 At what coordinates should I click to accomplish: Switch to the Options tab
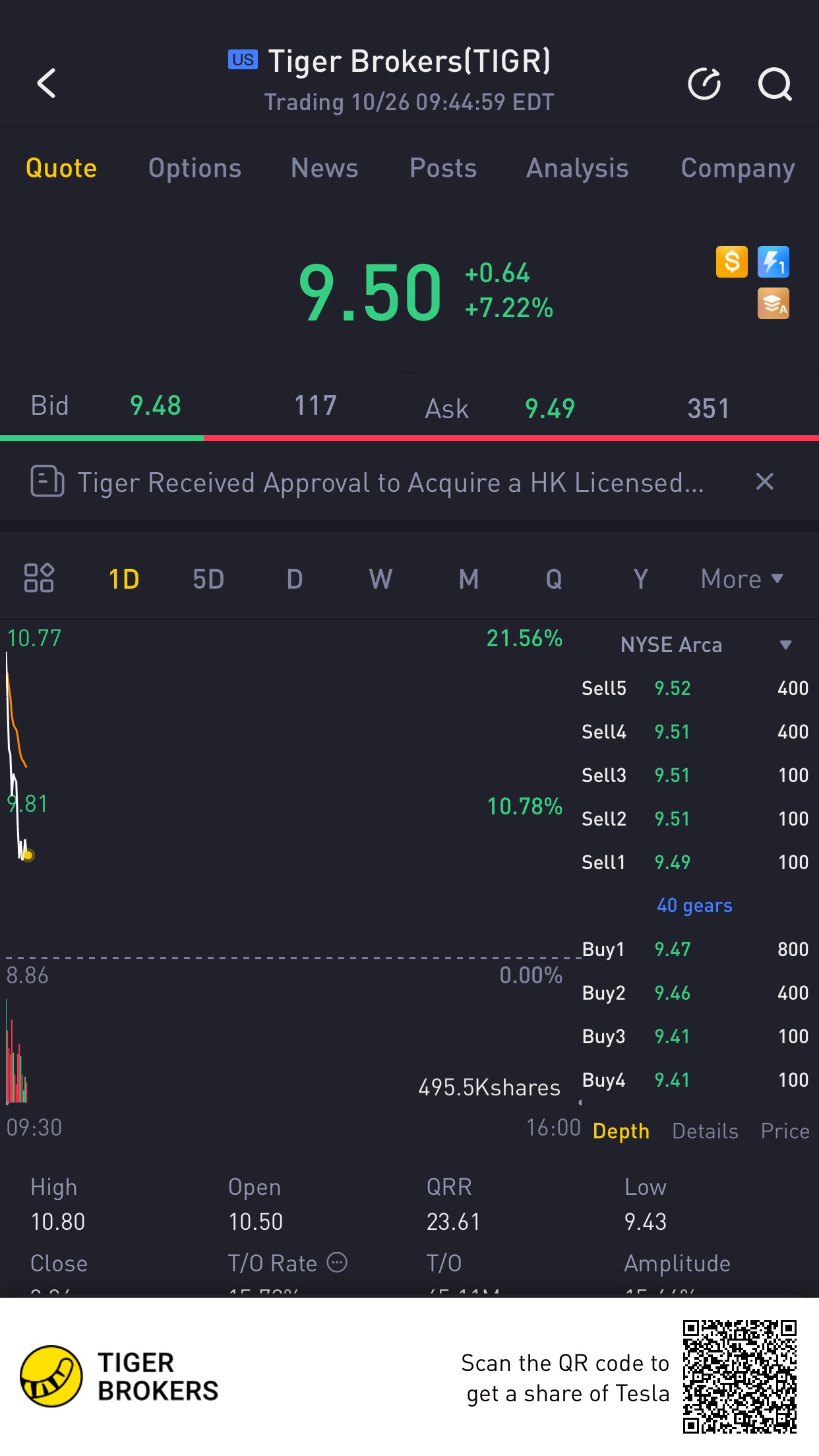click(x=195, y=168)
